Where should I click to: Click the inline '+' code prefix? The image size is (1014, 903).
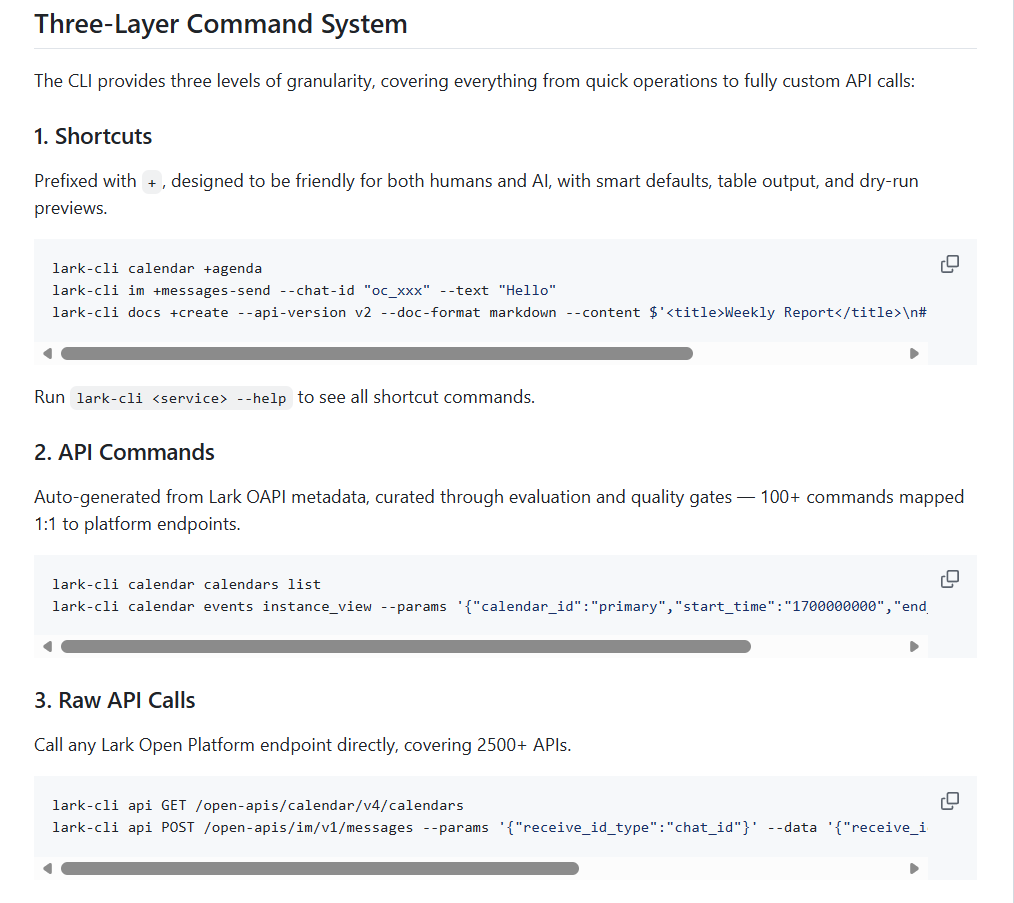point(152,182)
